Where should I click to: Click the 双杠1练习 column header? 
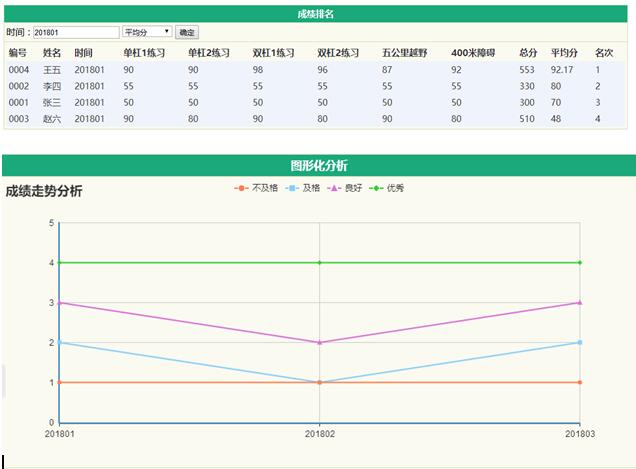(273, 53)
